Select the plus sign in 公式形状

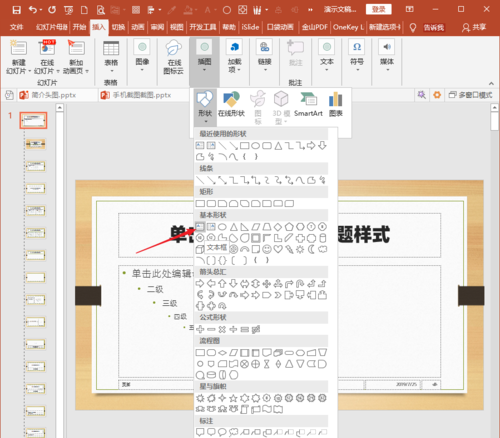[x=200, y=329]
